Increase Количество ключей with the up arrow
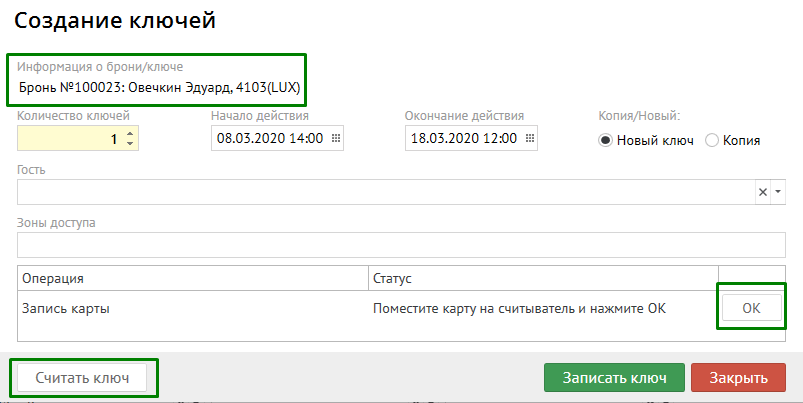803x403 pixels. (x=130, y=134)
